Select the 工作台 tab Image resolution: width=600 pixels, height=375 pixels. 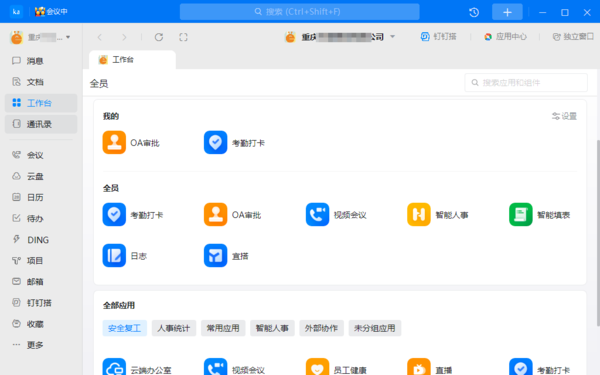132,60
